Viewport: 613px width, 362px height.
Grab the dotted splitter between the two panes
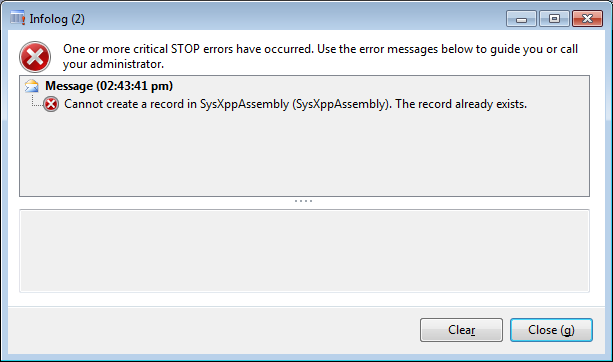pyautogui.click(x=303, y=201)
